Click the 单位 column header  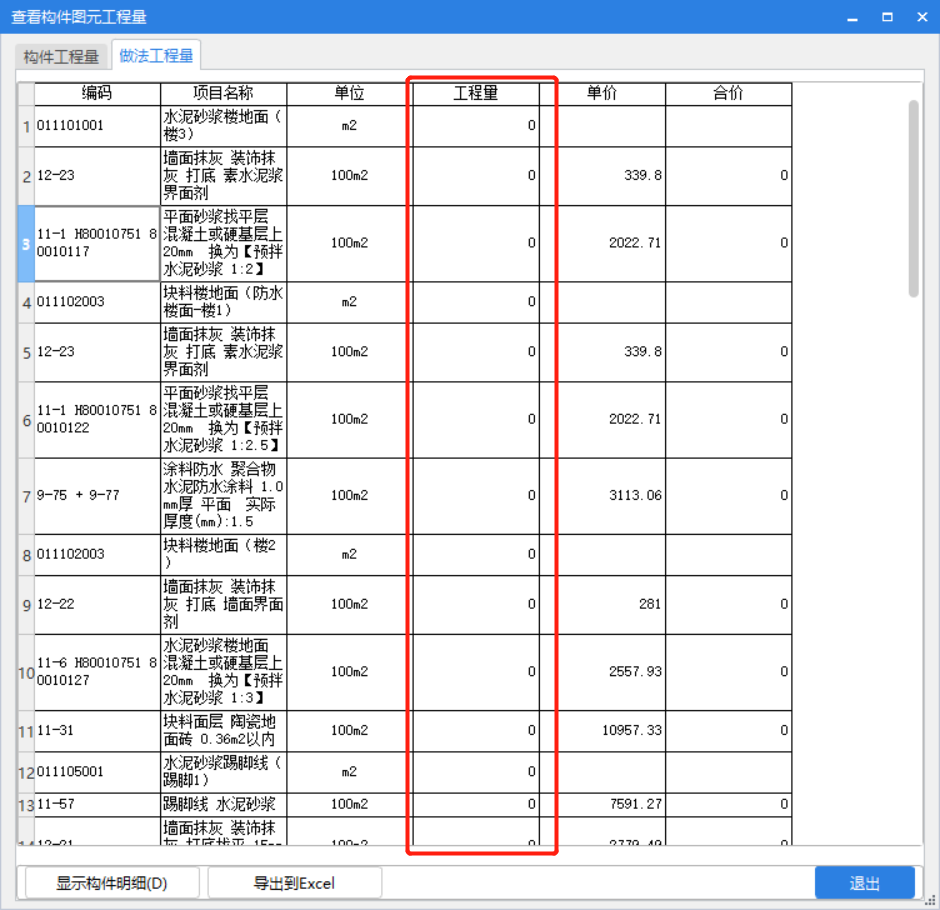click(x=350, y=94)
